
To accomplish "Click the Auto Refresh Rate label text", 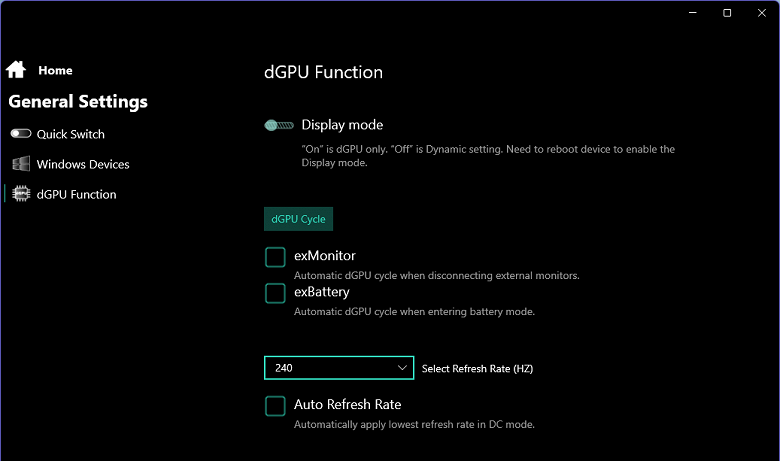I will 347,405.
